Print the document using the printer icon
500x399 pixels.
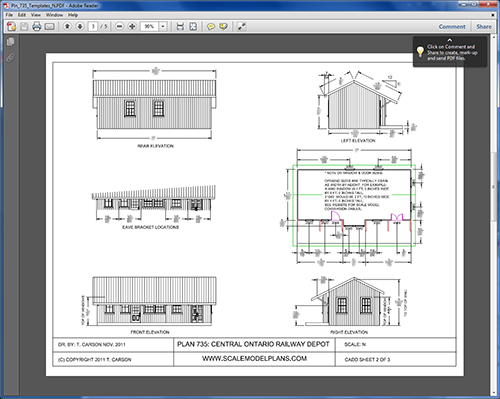37,26
